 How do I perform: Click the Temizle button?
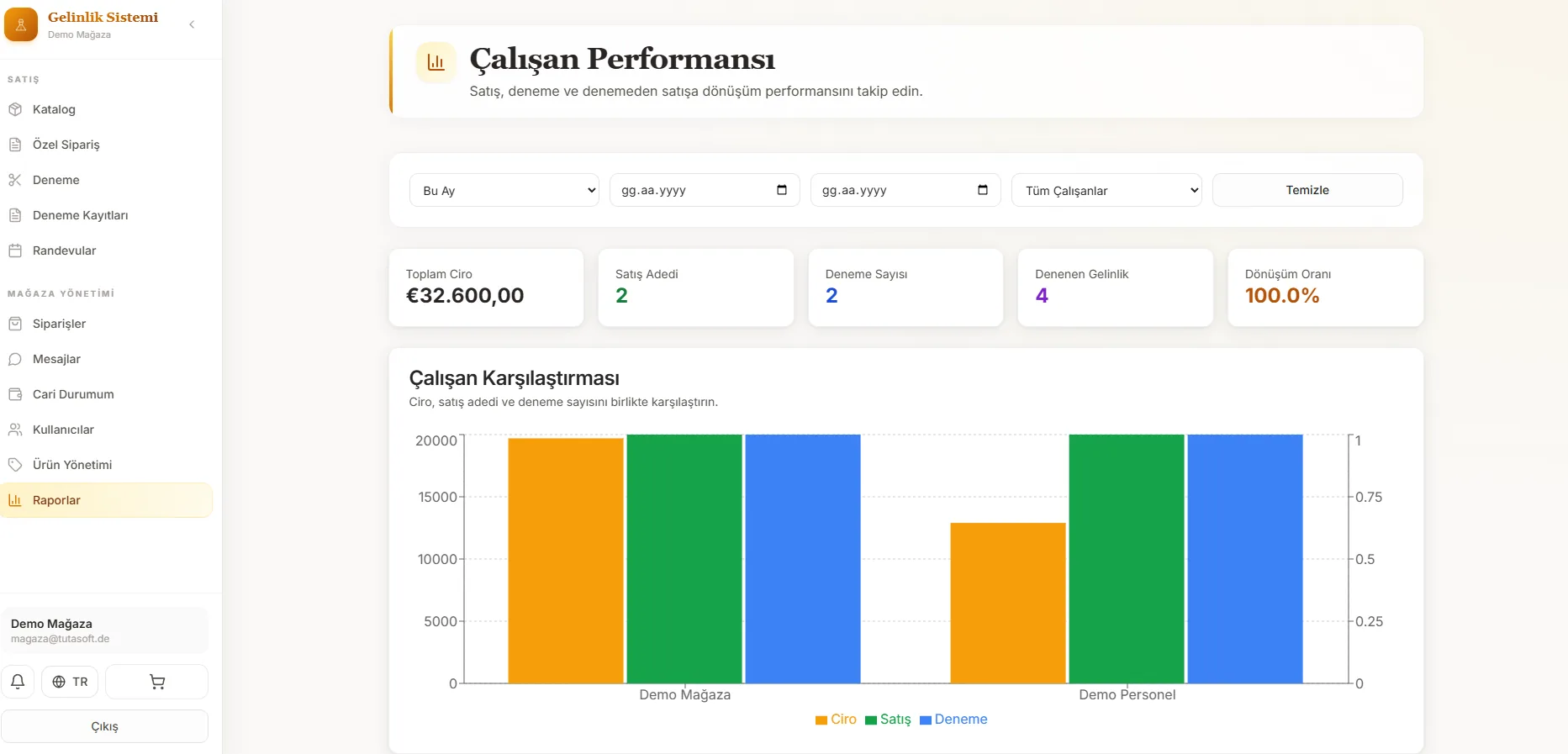click(x=1307, y=190)
